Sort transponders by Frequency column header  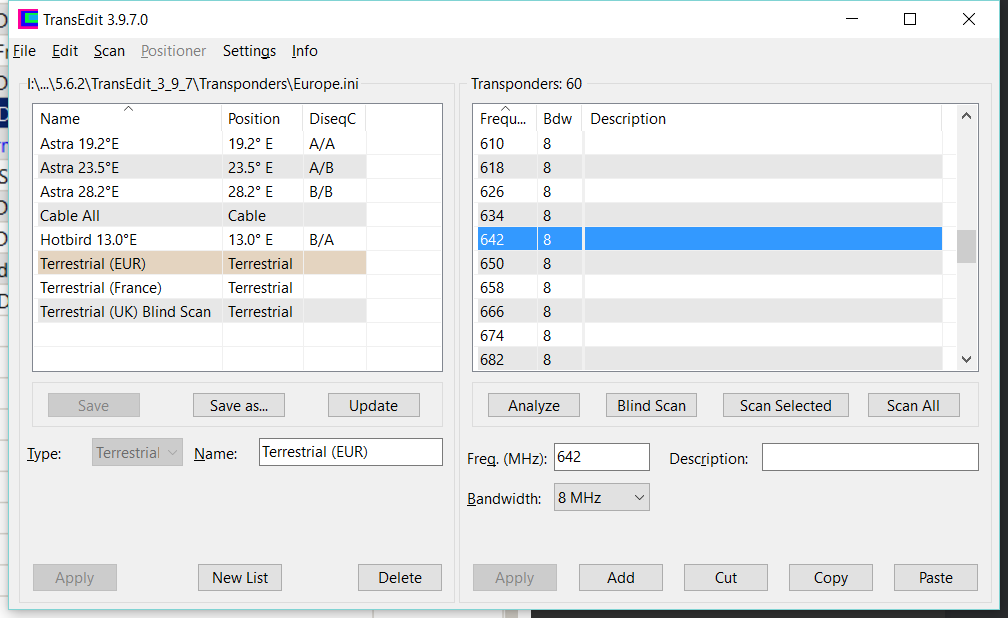tap(505, 118)
